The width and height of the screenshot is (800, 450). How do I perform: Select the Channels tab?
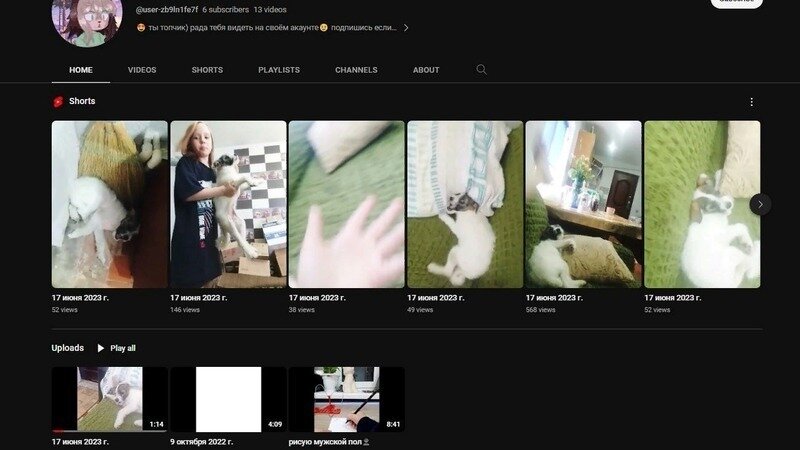coord(356,70)
